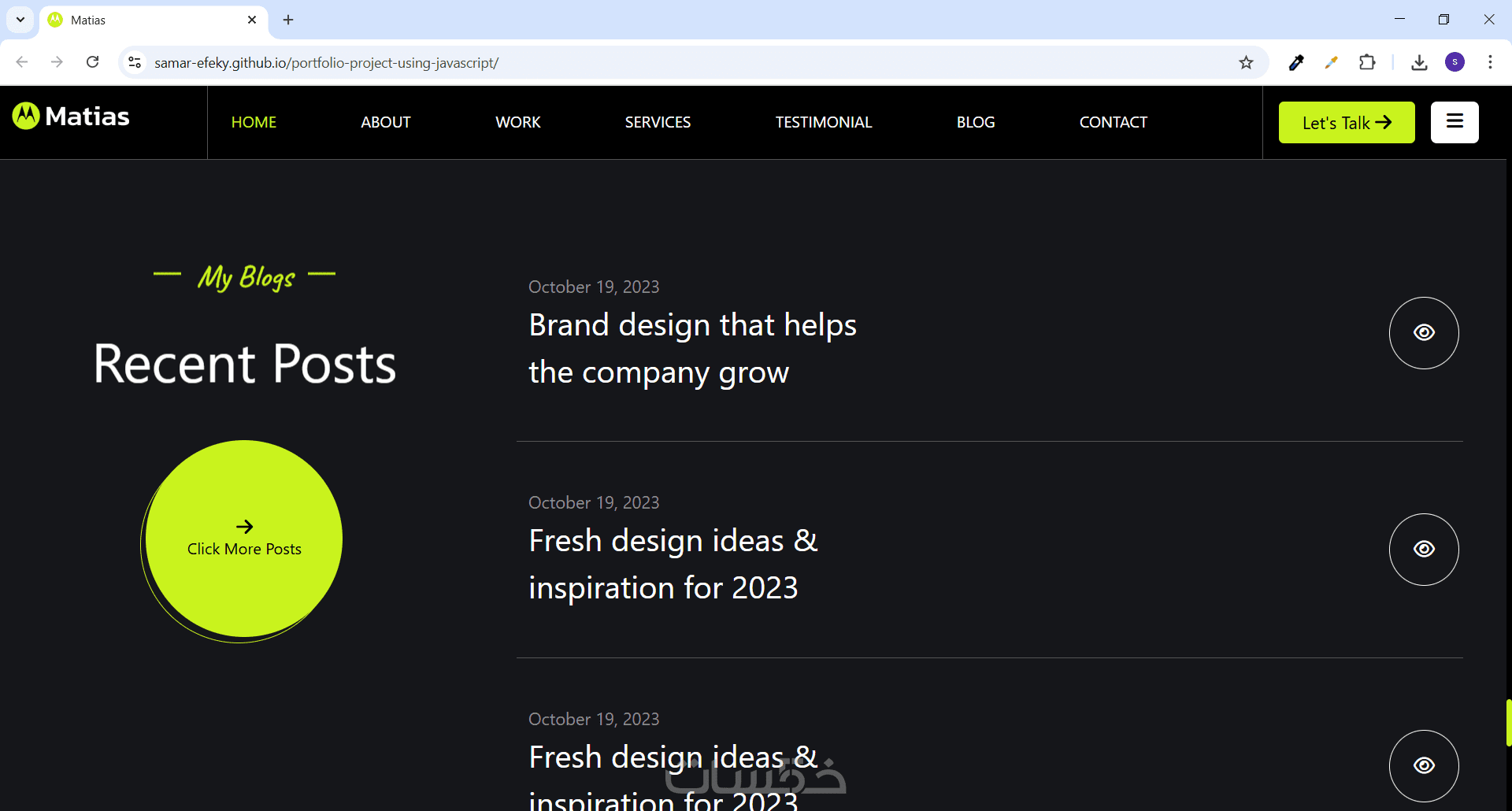
Task: Open the user profile avatar menu
Action: 1455,63
